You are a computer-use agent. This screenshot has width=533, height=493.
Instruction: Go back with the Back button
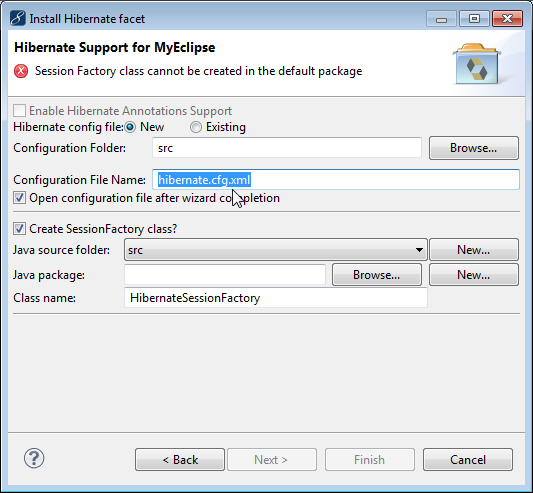pos(180,460)
